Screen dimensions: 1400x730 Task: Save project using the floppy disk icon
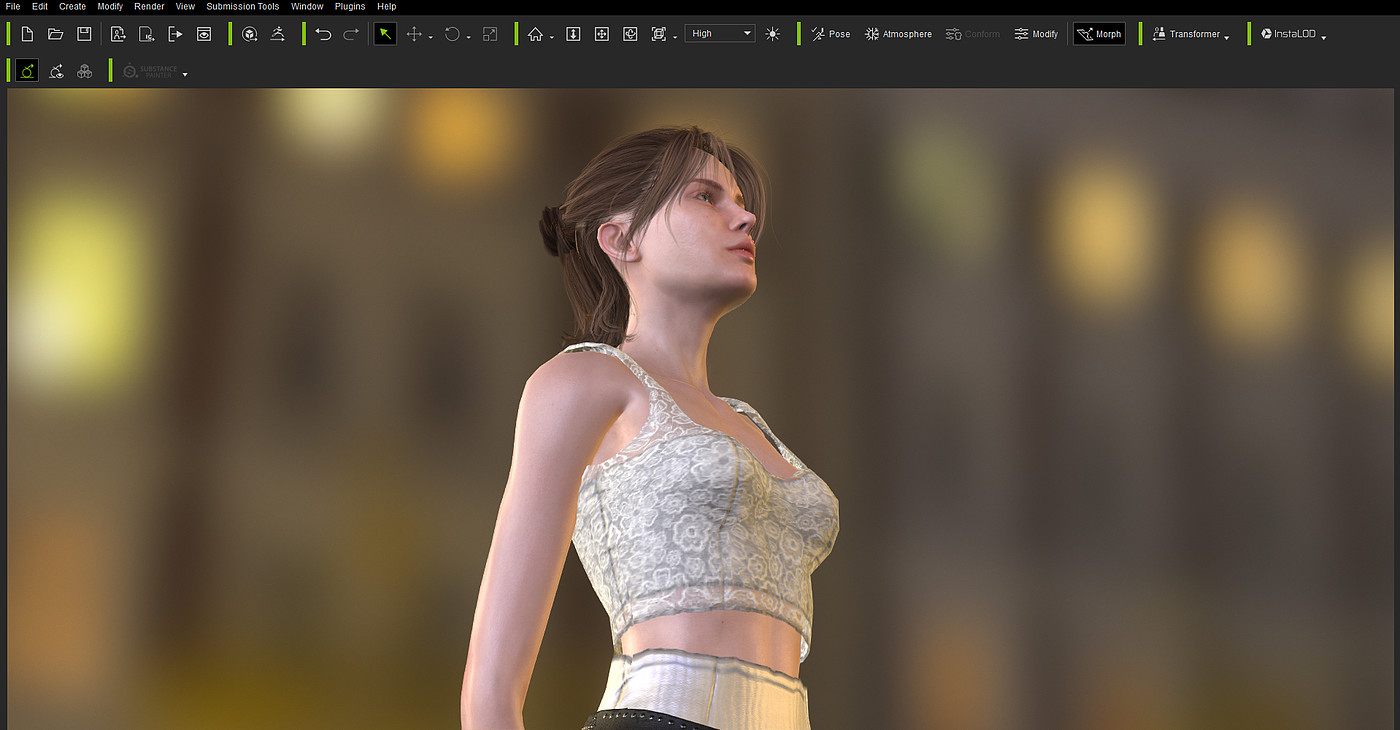click(x=84, y=34)
